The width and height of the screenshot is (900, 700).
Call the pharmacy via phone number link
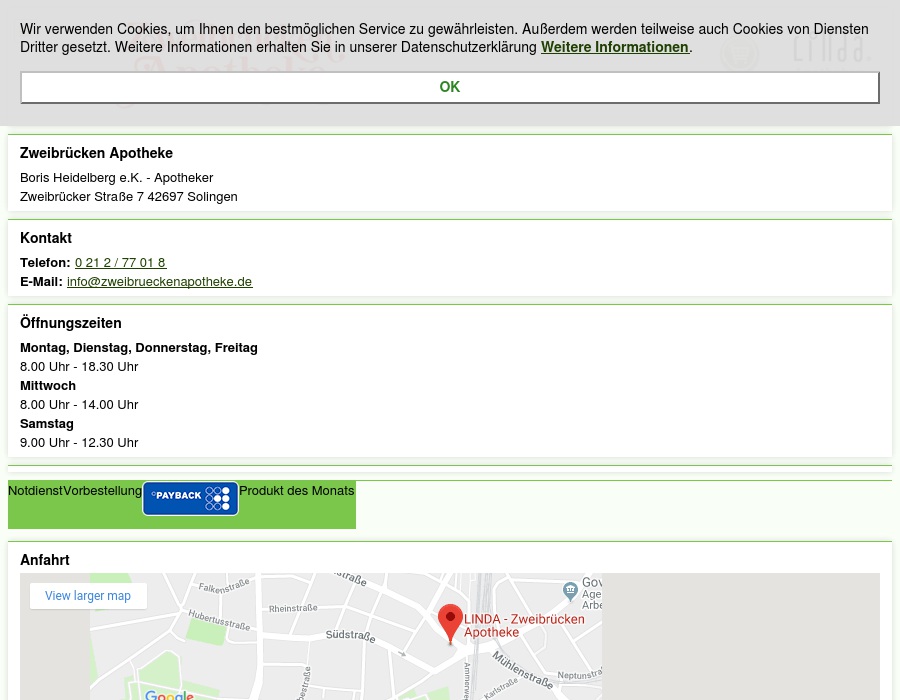click(120, 262)
